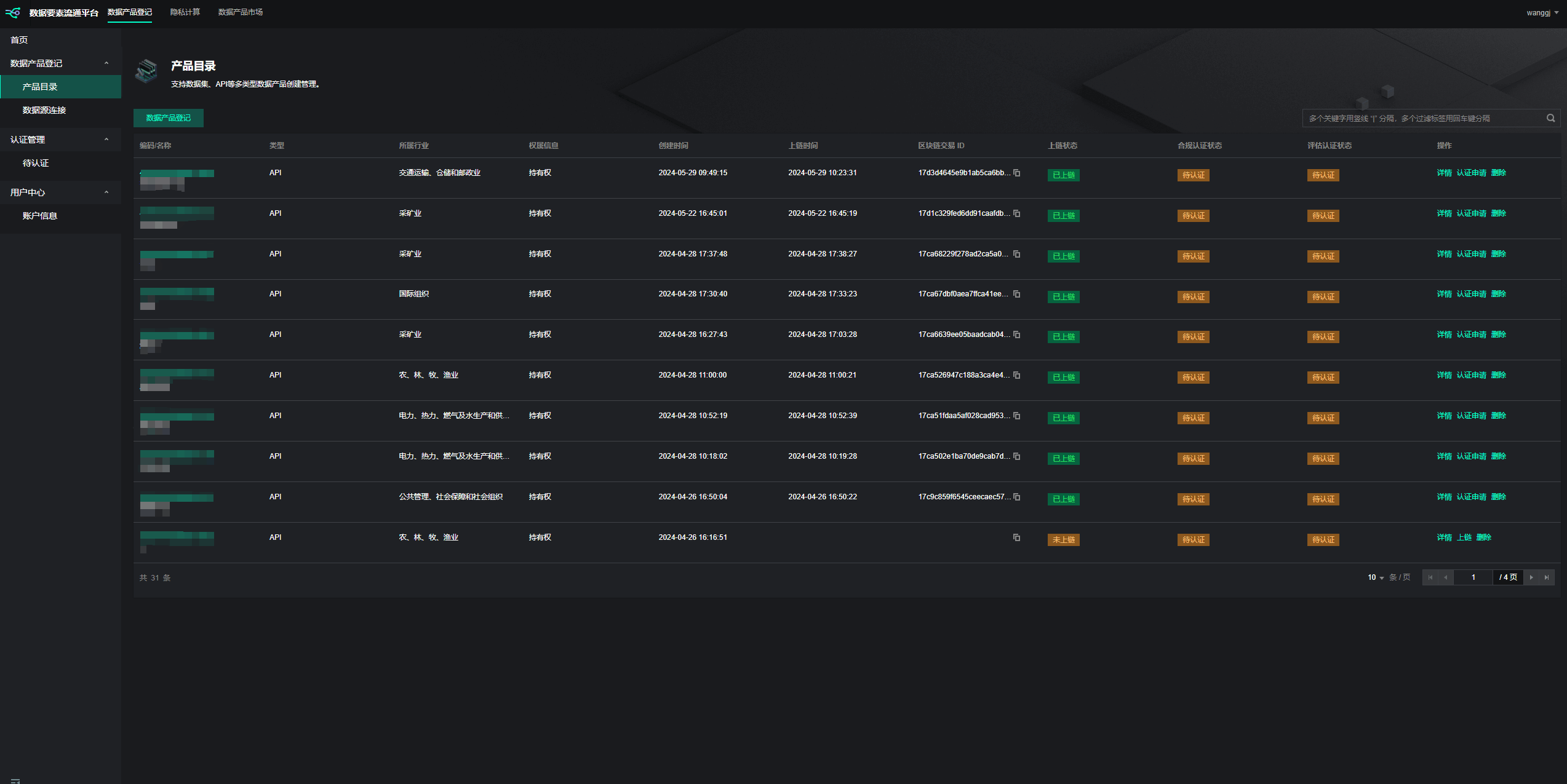Copy blockchain ID starting with 17d3d4645e9b

point(1016,173)
